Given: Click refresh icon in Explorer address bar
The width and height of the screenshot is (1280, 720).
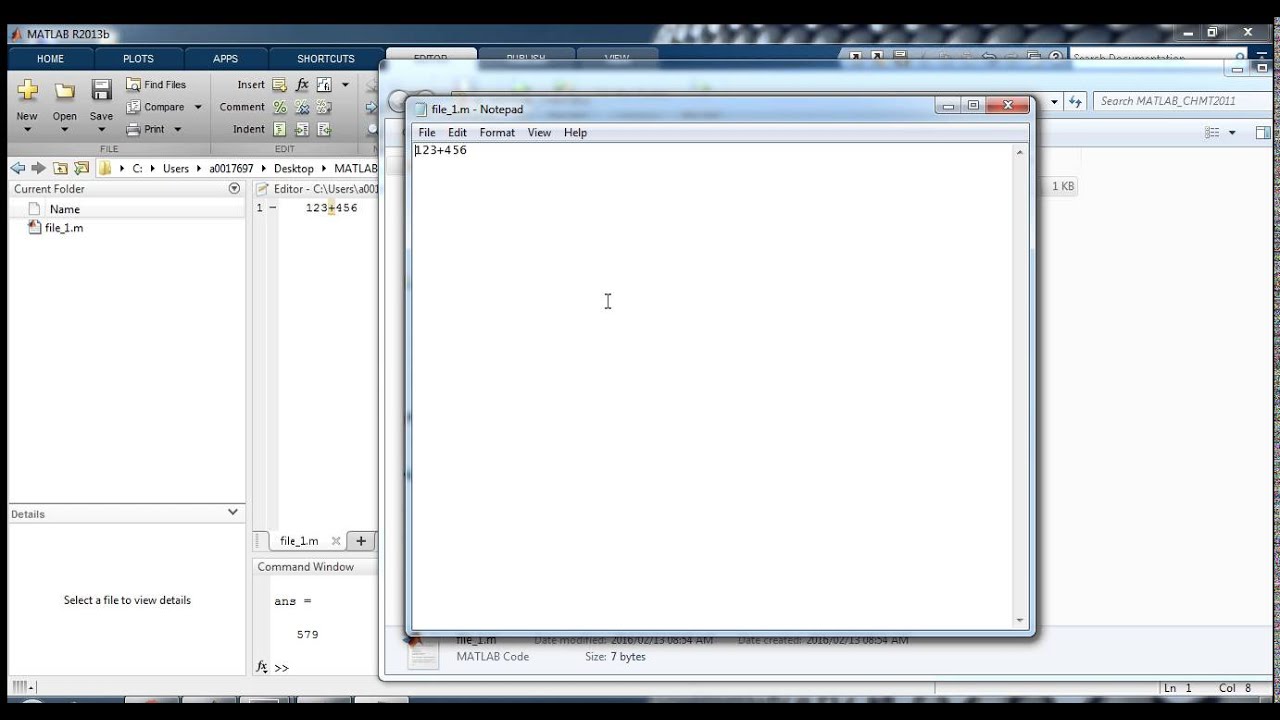Looking at the screenshot, I should (x=1076, y=101).
